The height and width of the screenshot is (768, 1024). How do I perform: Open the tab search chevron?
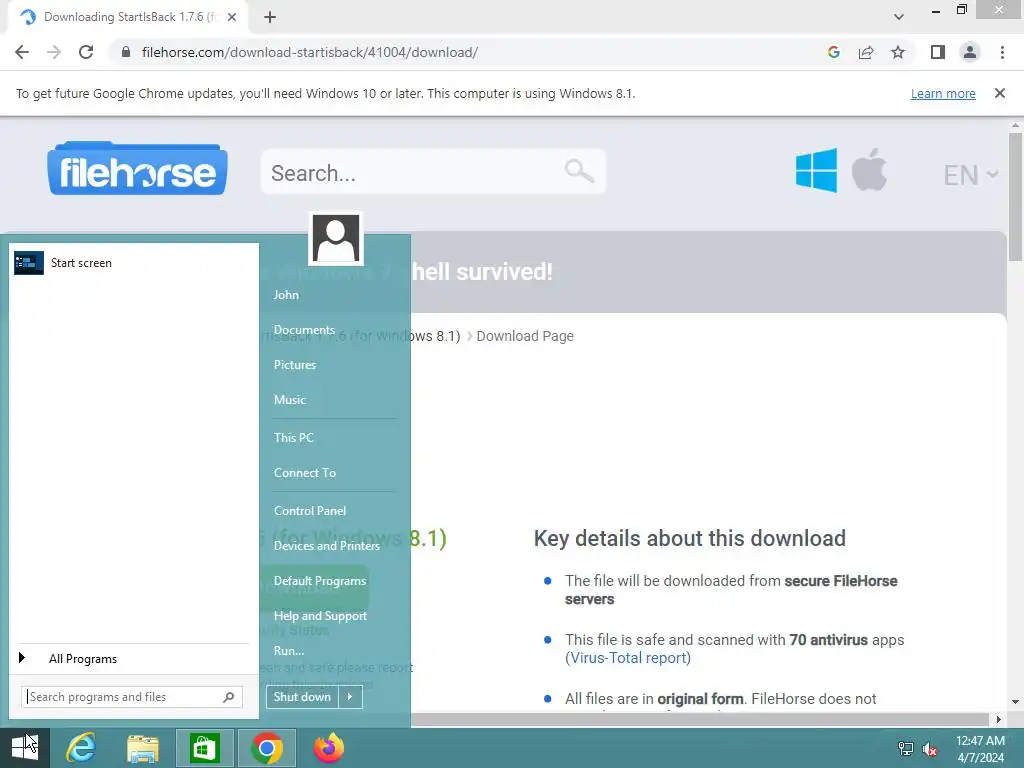[x=899, y=17]
